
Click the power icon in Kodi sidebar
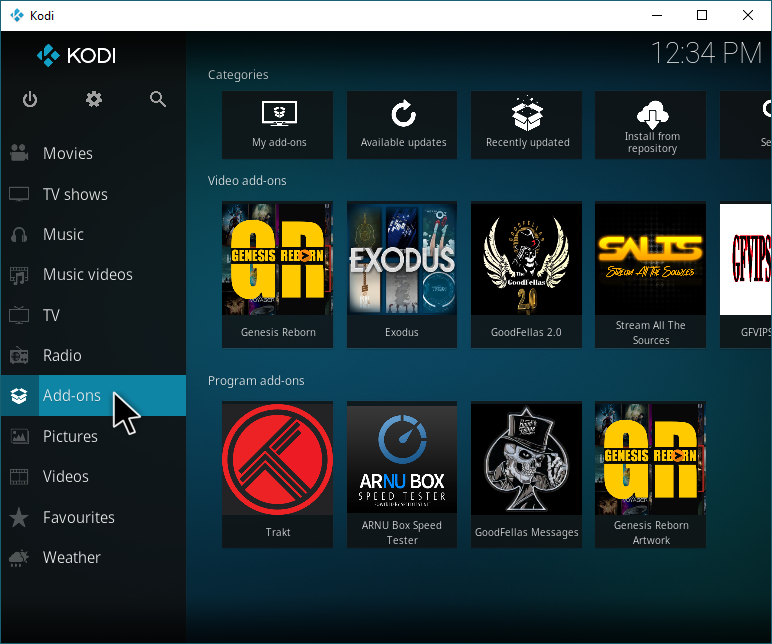pyautogui.click(x=30, y=99)
